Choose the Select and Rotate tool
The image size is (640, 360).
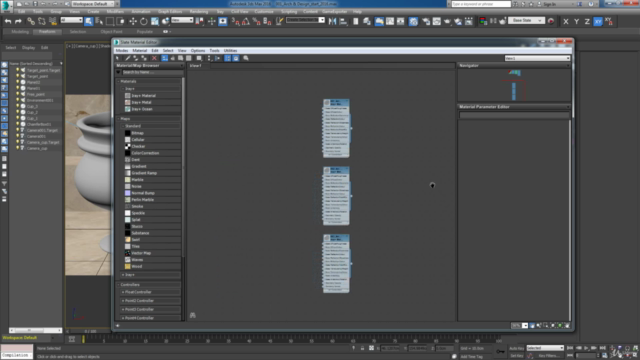point(144,21)
